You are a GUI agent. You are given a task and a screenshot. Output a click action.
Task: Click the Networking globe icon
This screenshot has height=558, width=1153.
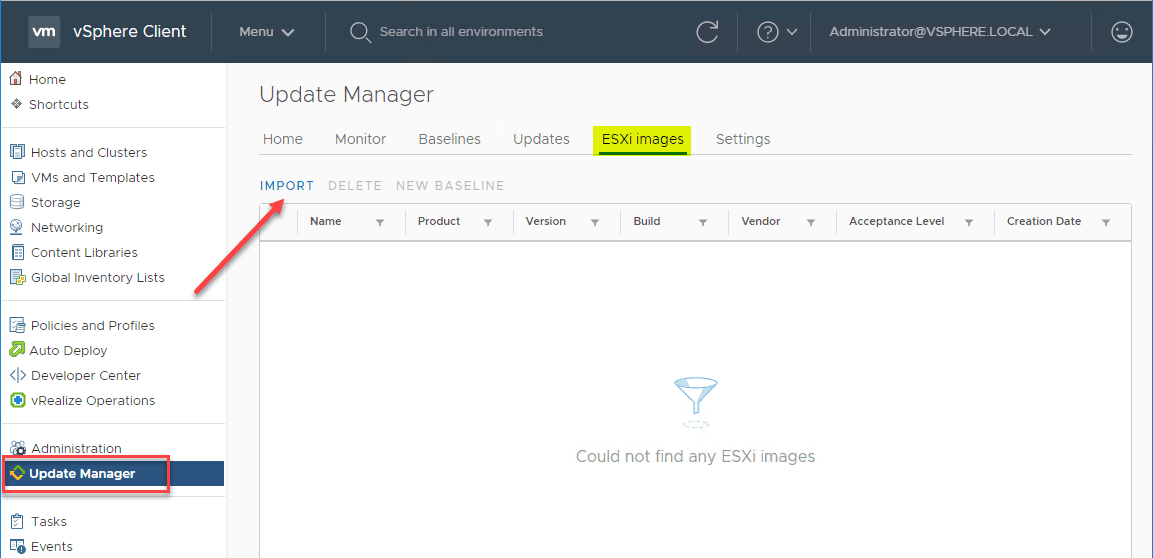[x=16, y=227]
